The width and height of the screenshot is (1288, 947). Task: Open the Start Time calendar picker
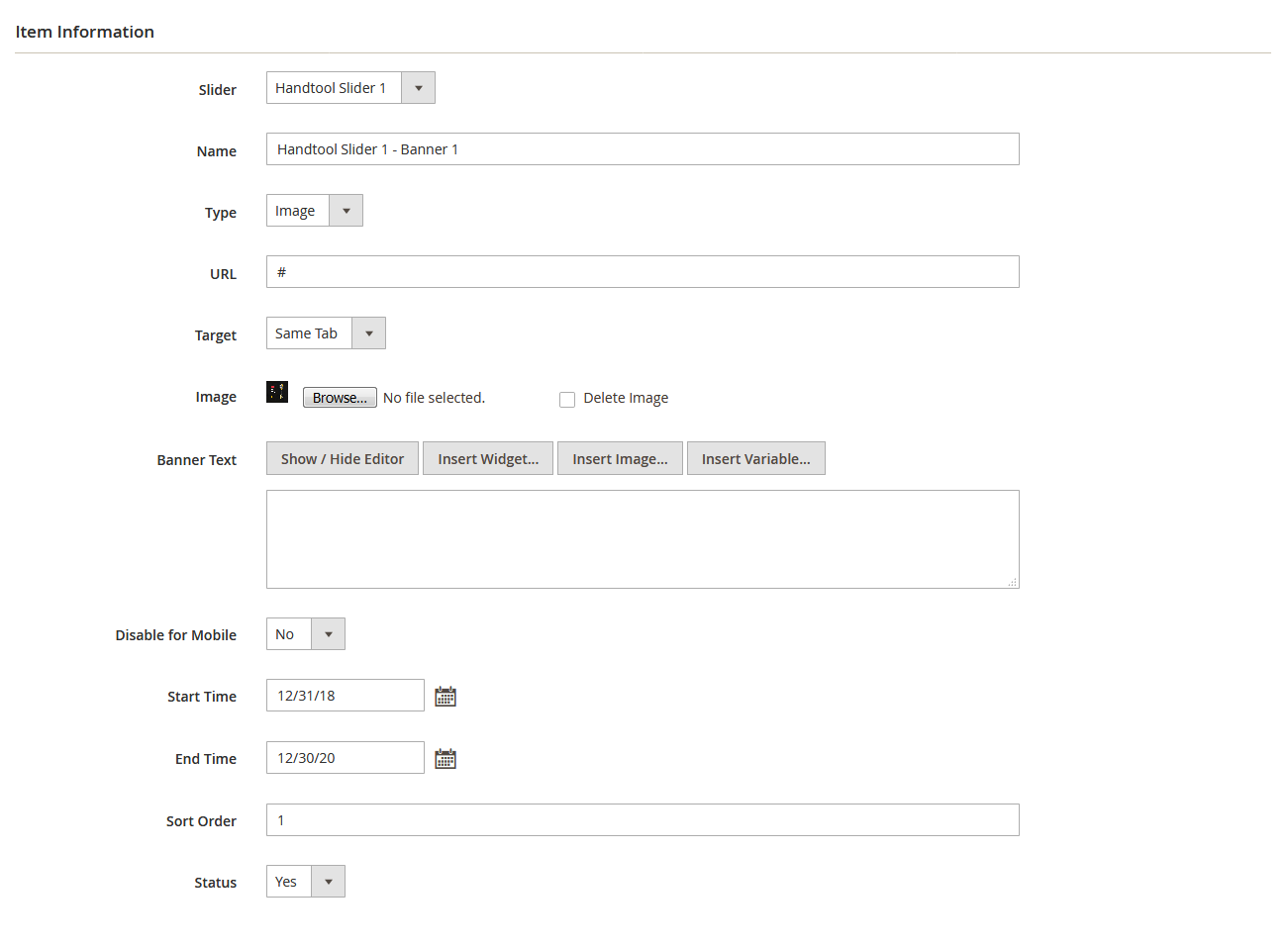click(x=445, y=695)
